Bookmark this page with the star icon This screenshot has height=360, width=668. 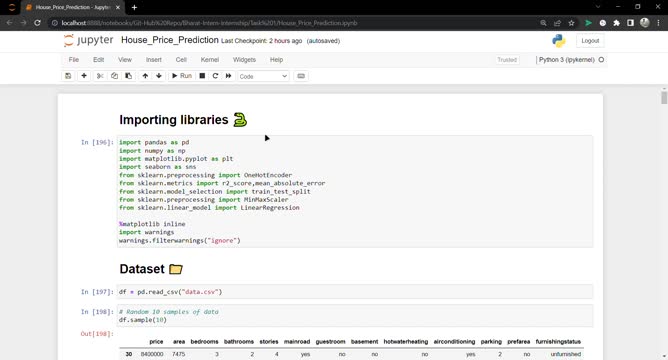point(571,23)
